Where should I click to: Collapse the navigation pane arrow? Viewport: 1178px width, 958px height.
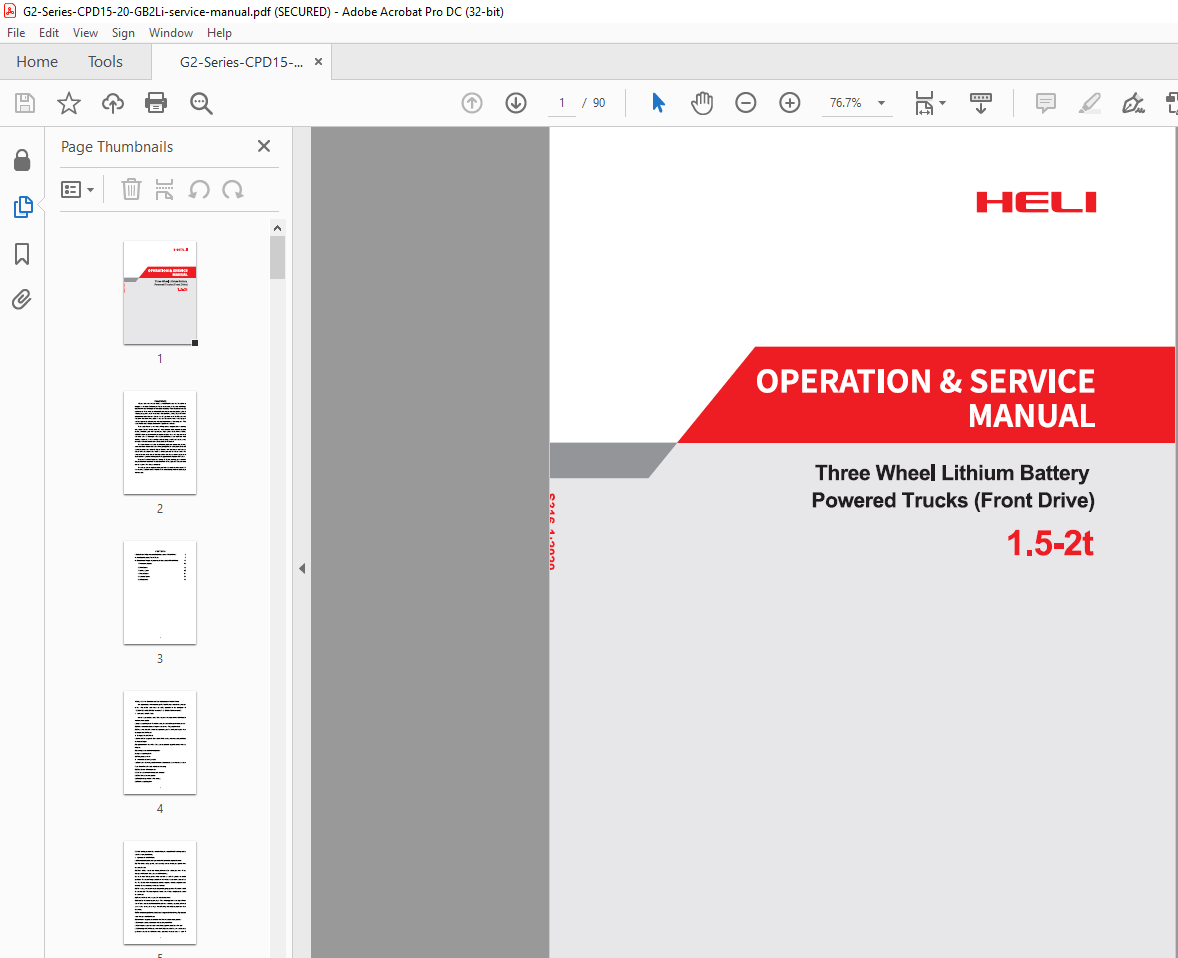point(302,569)
